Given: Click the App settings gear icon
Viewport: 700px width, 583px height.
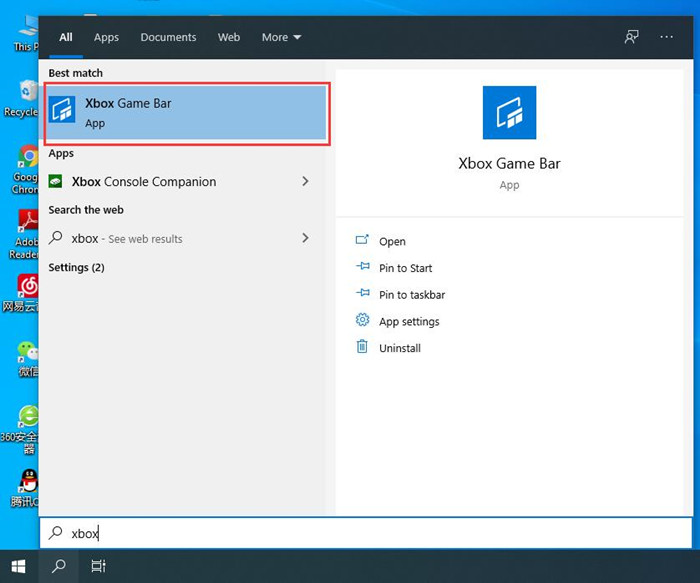Looking at the screenshot, I should tap(362, 320).
